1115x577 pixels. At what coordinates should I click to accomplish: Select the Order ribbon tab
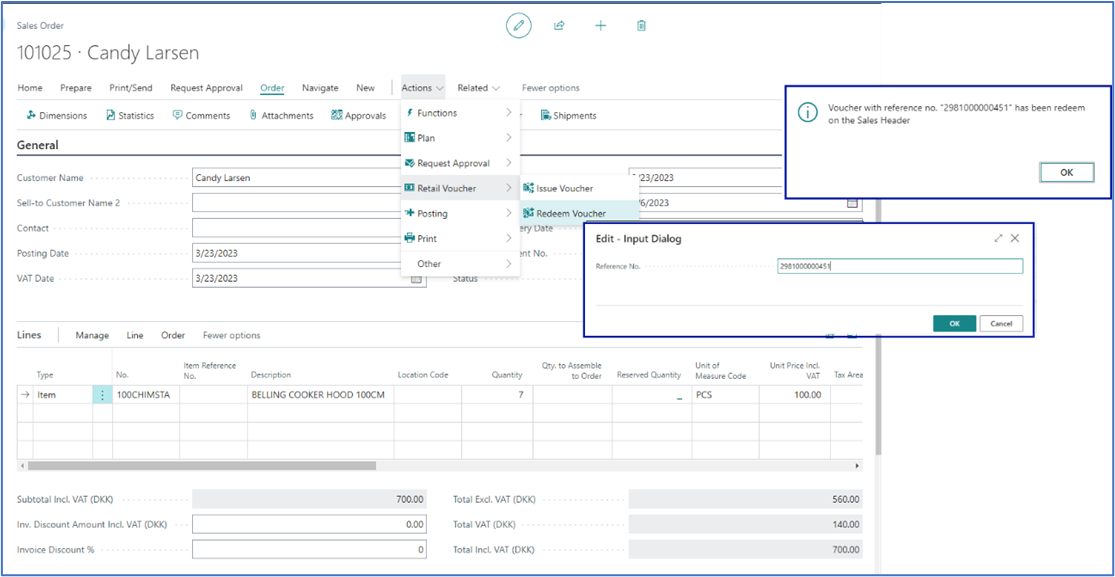pyautogui.click(x=272, y=88)
